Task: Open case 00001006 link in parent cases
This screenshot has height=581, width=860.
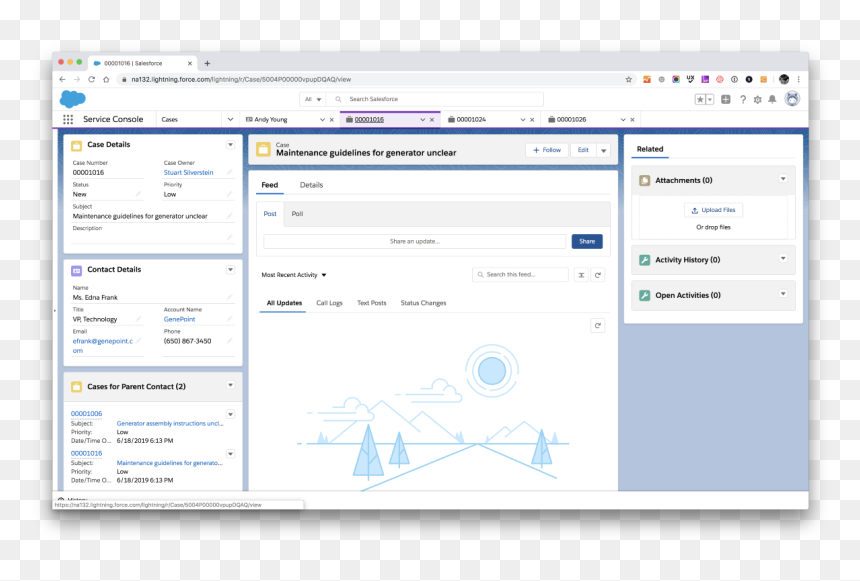Action: coord(87,414)
